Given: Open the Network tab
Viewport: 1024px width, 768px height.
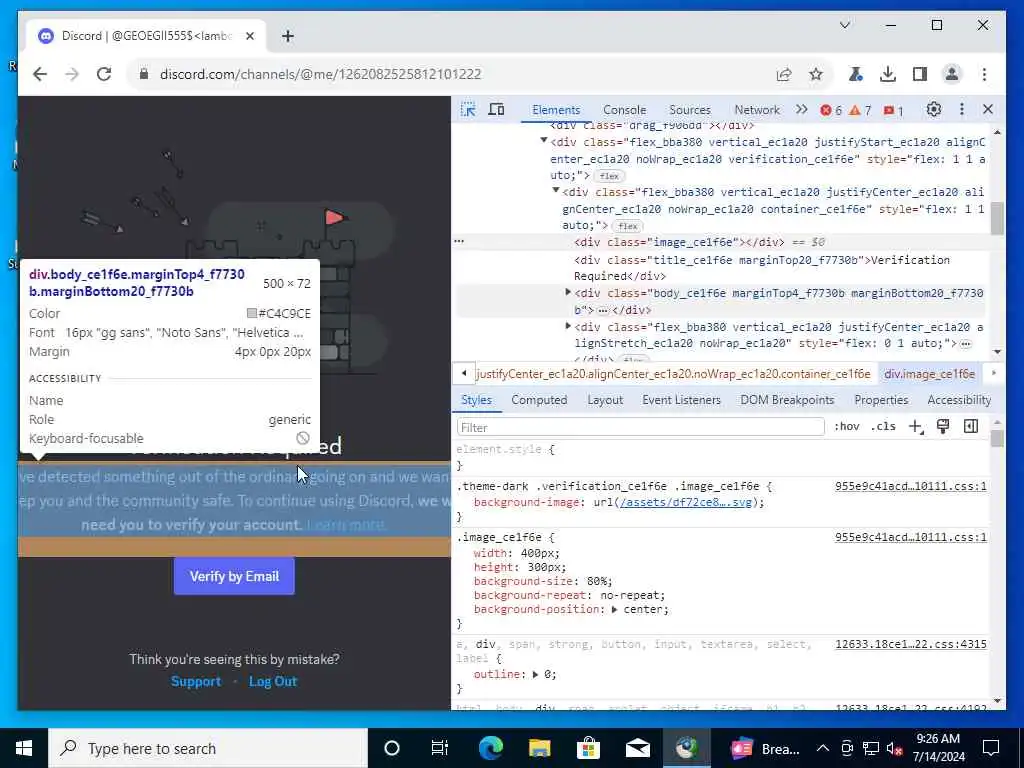Looking at the screenshot, I should [x=757, y=110].
